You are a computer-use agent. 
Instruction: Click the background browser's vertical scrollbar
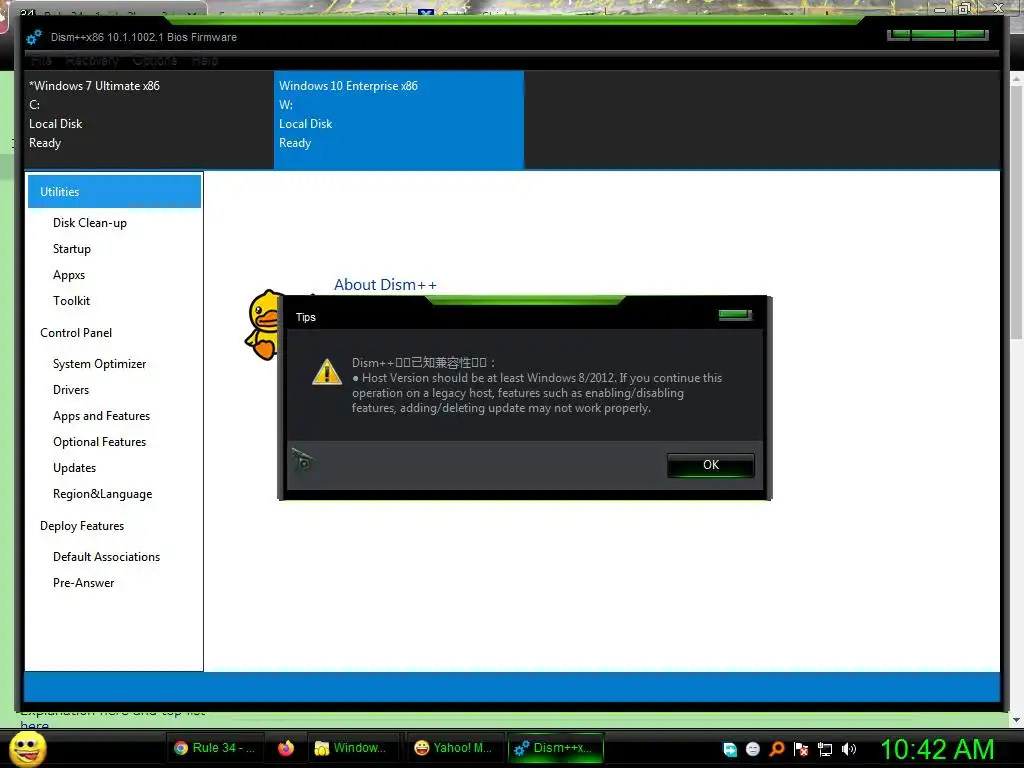[1017, 398]
